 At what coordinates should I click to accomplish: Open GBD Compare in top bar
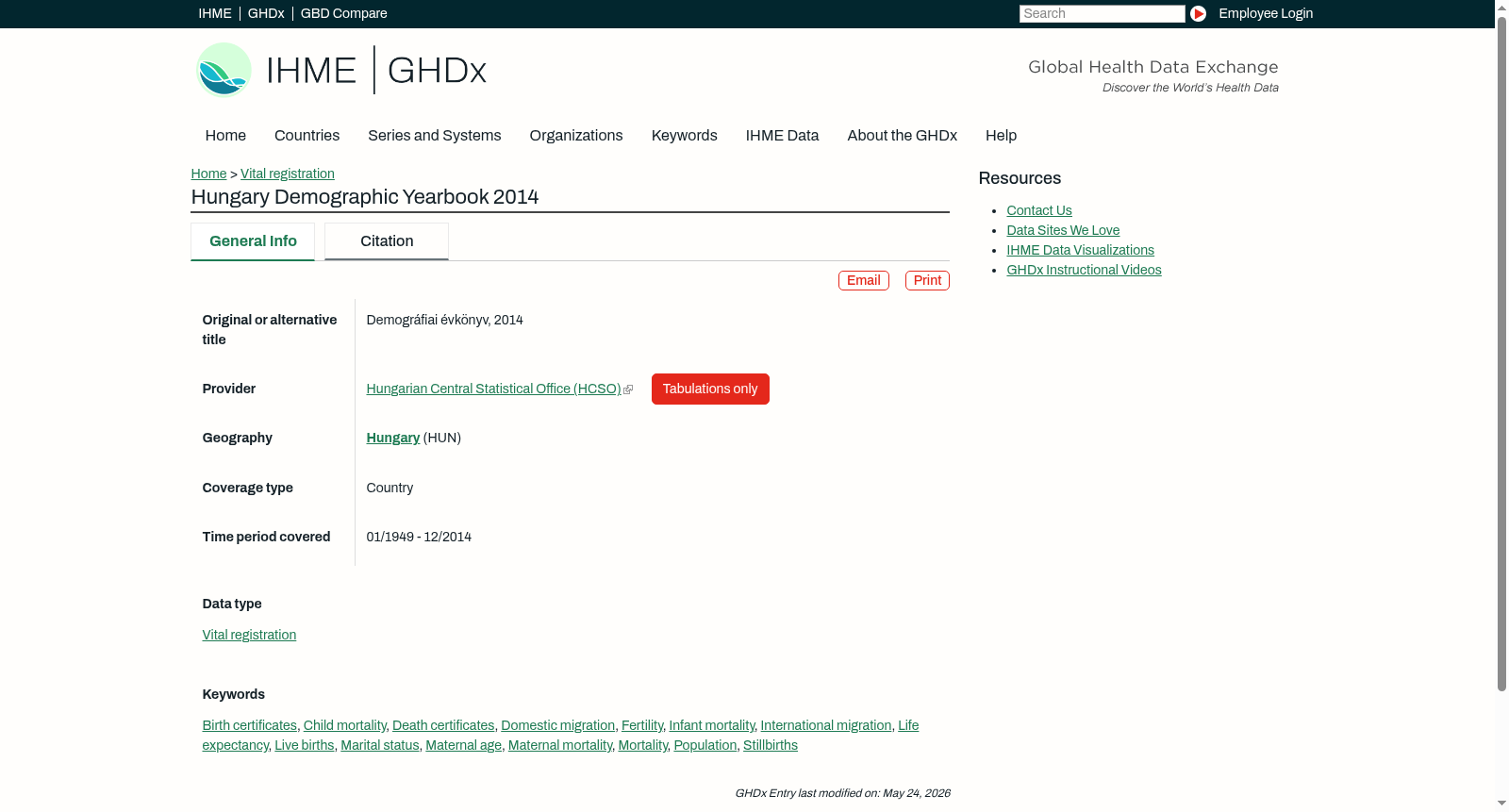(344, 13)
